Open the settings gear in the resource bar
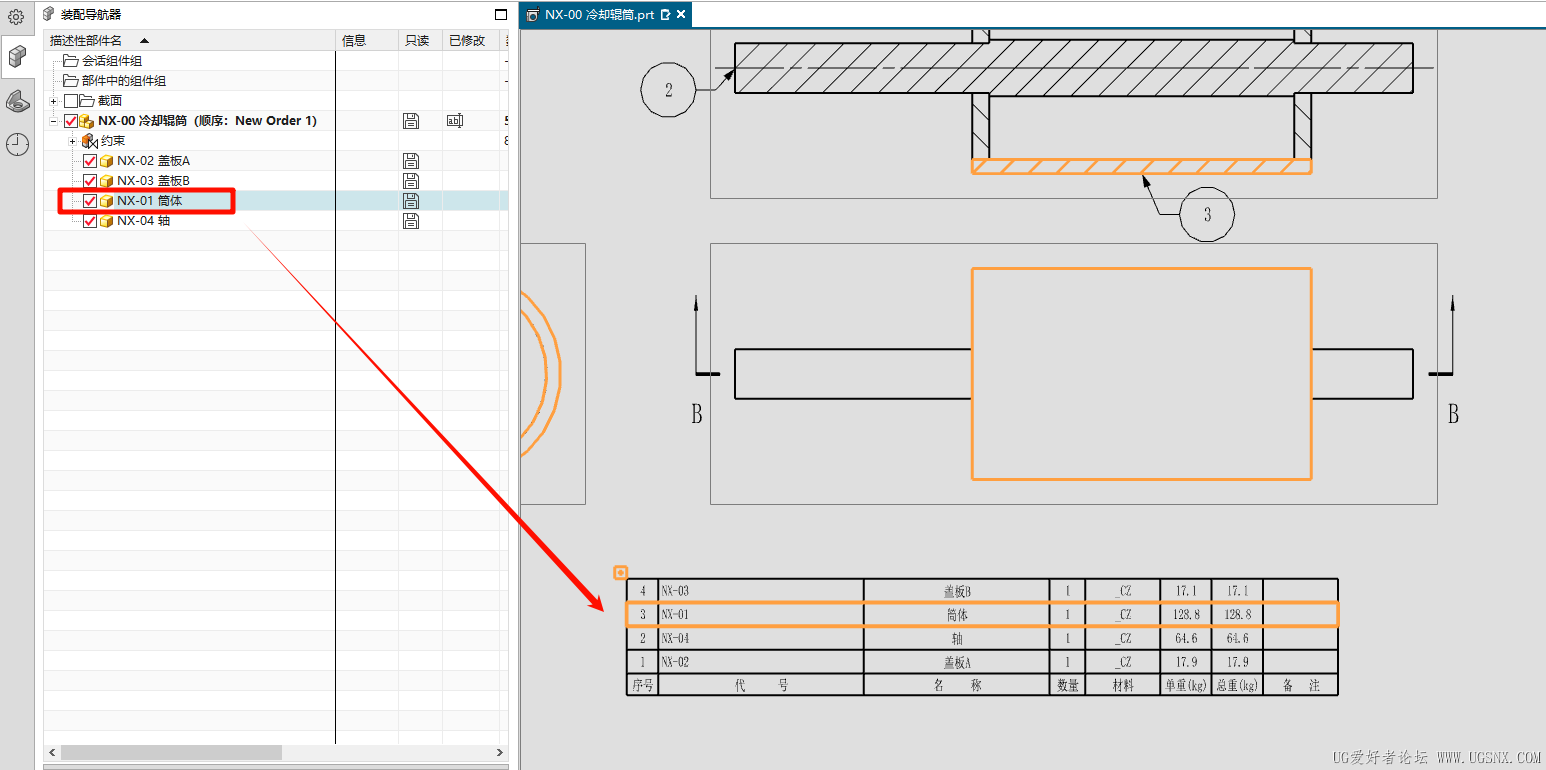This screenshot has height=770, width=1546. (x=16, y=16)
